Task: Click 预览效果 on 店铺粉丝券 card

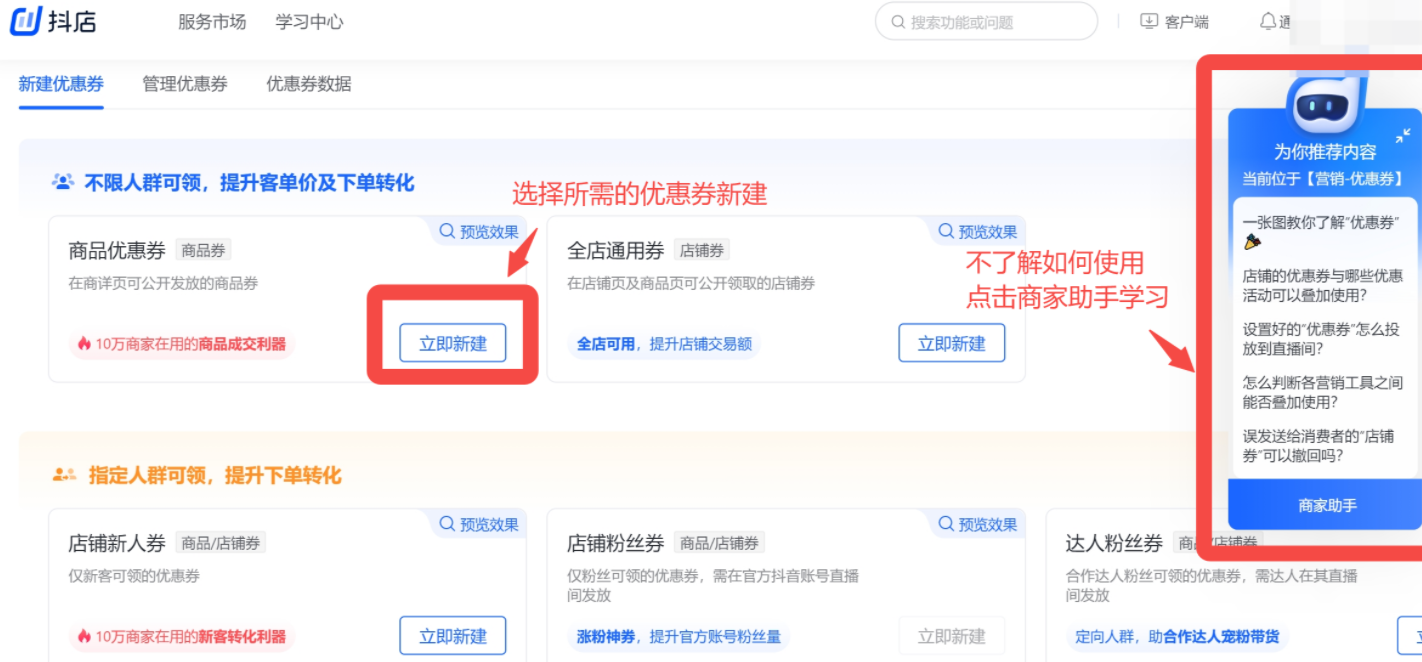Action: pos(978,524)
